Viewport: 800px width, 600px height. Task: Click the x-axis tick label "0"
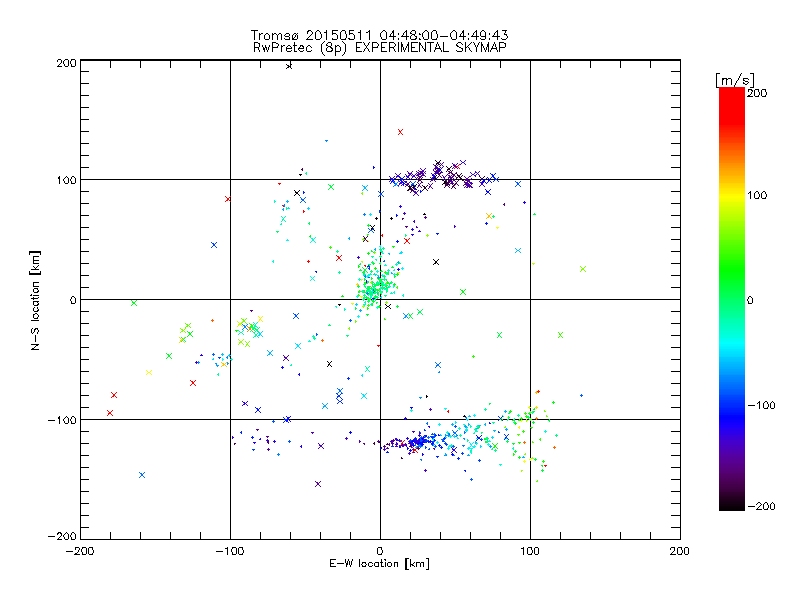(380, 551)
